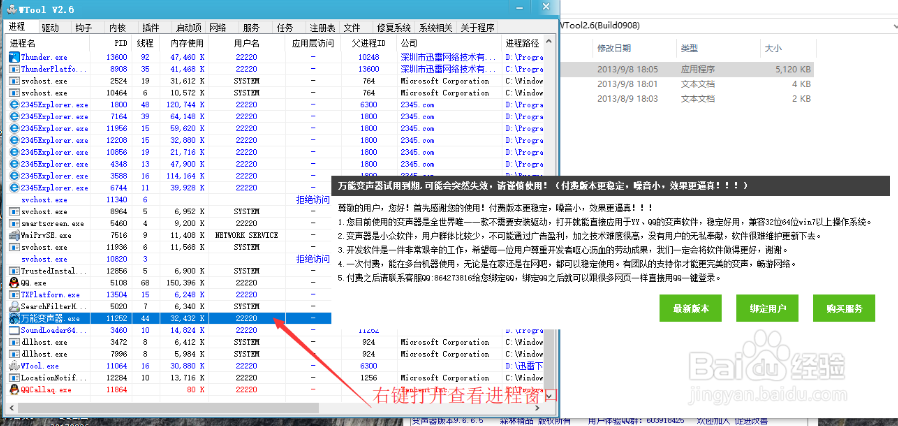Click the green 最新版本 button
Screen dimensions: 898x426
pos(691,309)
